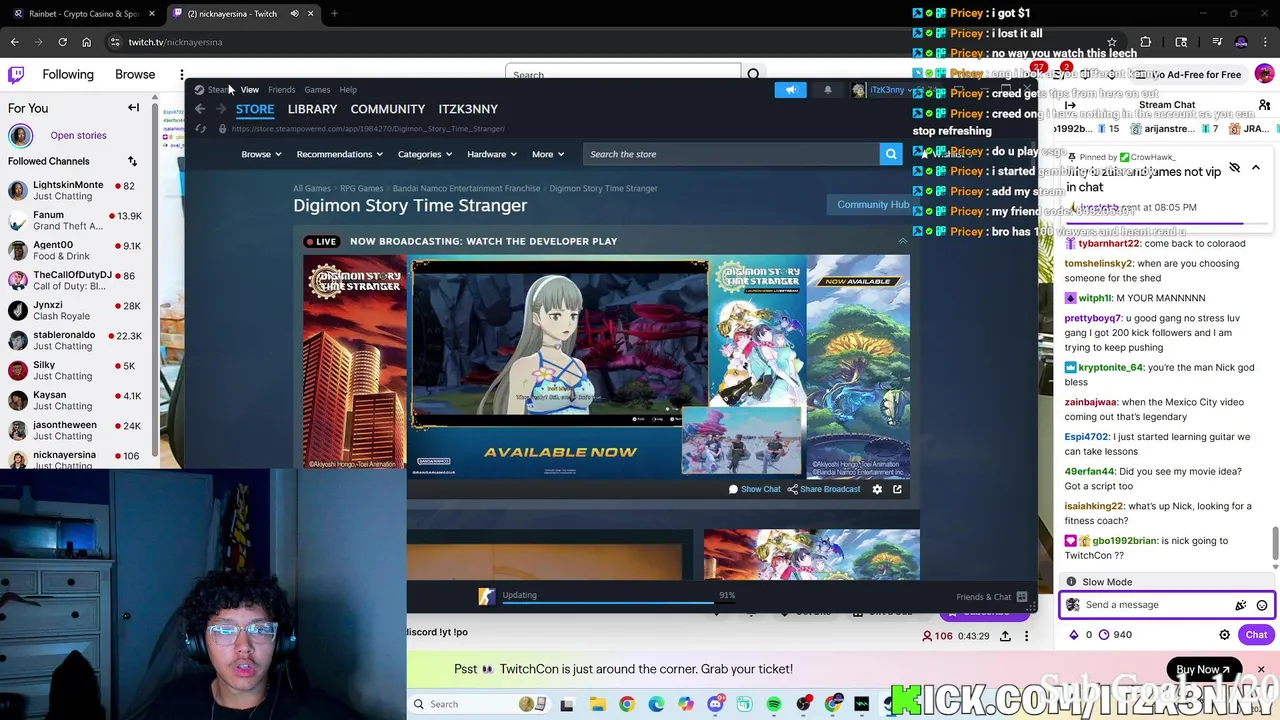
Task: Open Steam's Friends menu
Action: [281, 90]
